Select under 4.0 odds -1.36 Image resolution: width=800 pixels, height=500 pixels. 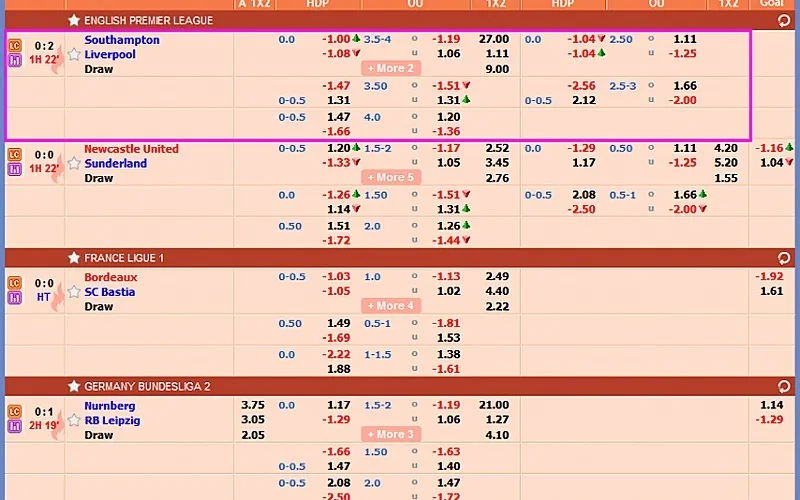(x=446, y=131)
